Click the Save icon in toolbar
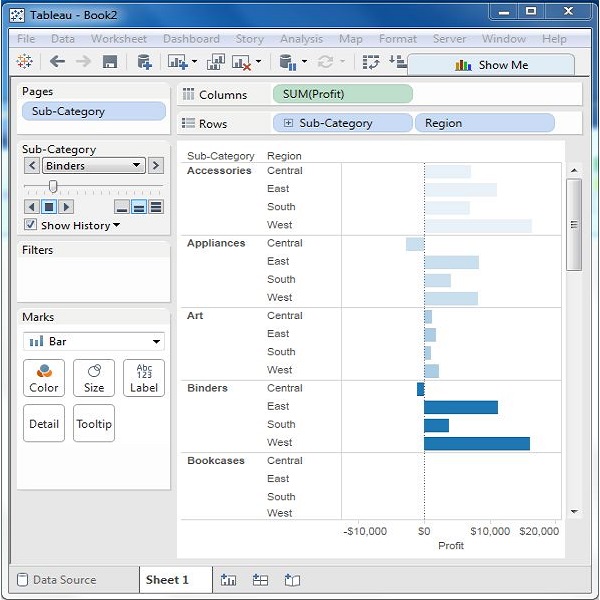The height and width of the screenshot is (600, 600). (x=110, y=62)
